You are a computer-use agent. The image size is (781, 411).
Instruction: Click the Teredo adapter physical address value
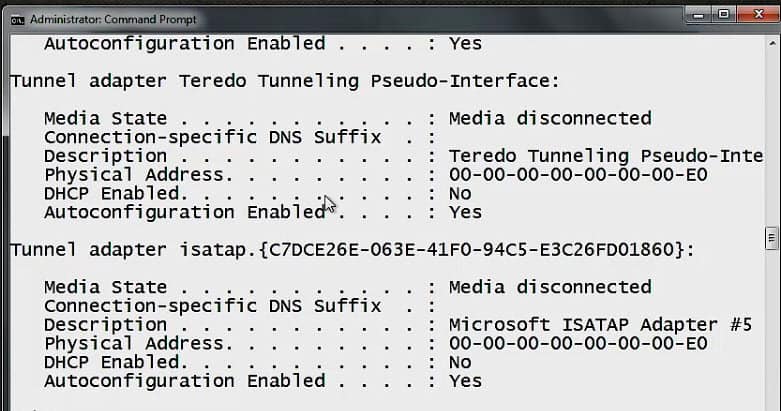[x=578, y=175]
